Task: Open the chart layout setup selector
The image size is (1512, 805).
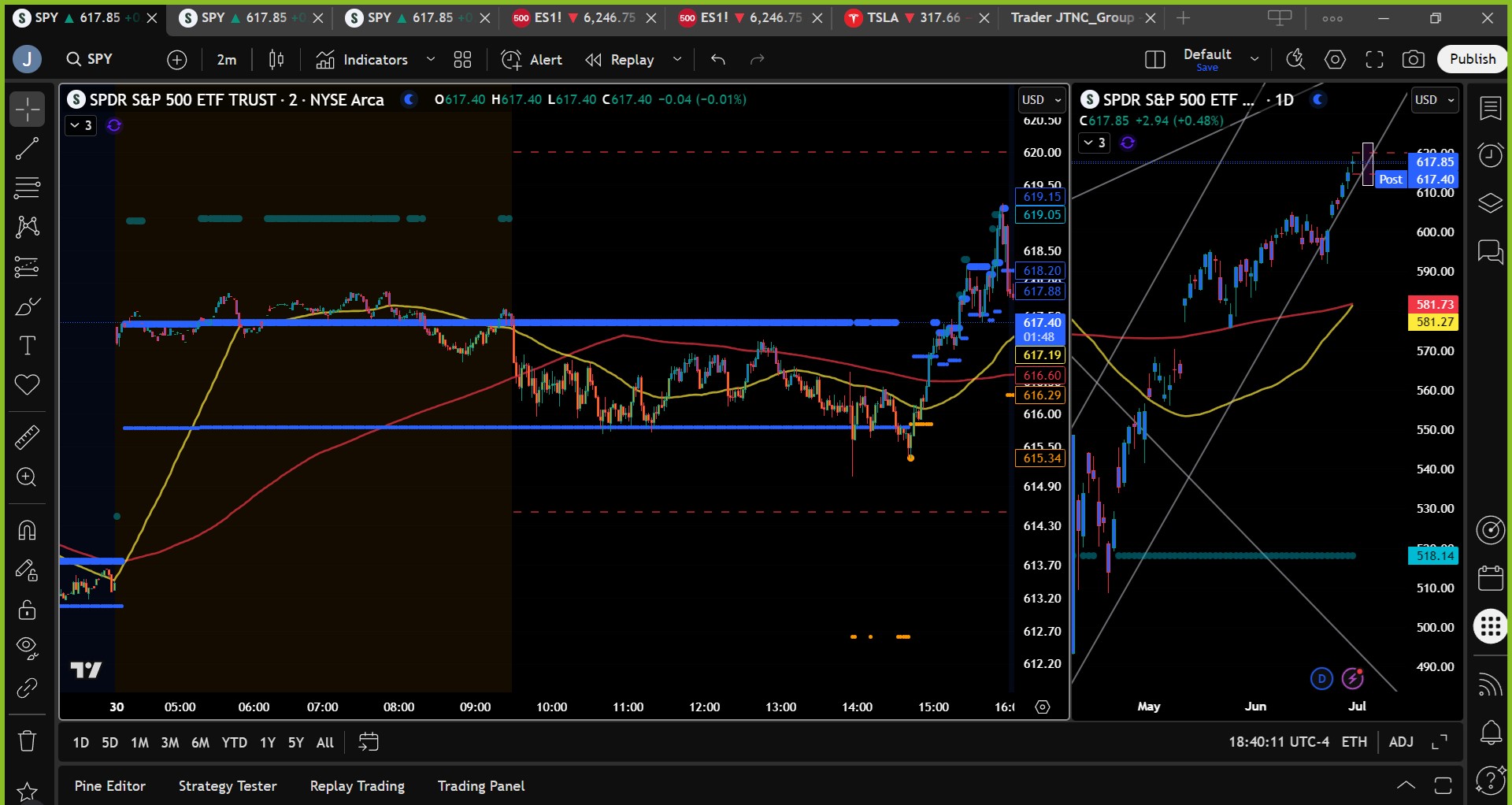Action: coord(1154,59)
